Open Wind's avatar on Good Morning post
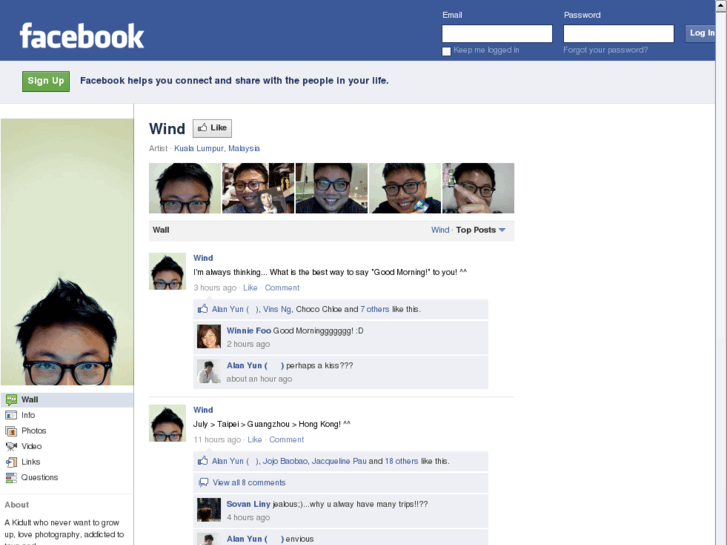Viewport: 727px width, 545px height. click(167, 271)
